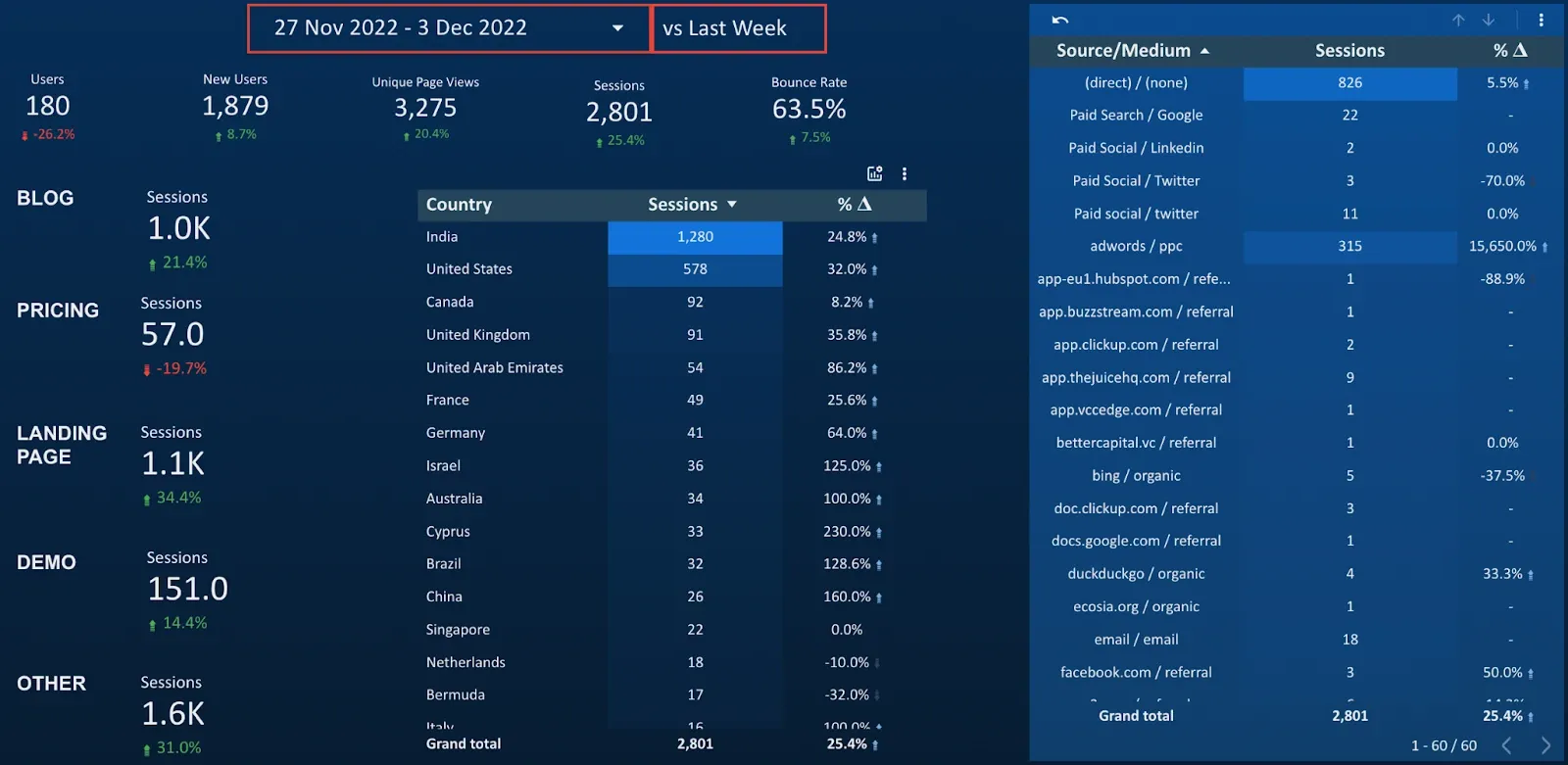Click the pagination label 1 - 60 / 60
The image size is (1568, 765).
[x=1444, y=745]
